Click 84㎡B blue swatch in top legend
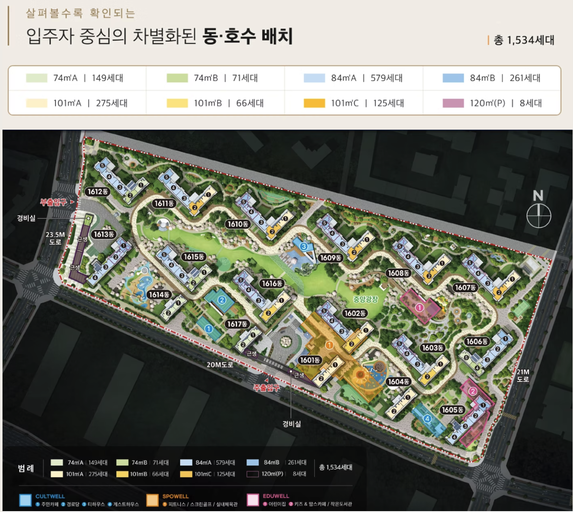This screenshot has height=512, width=573. click(x=453, y=78)
